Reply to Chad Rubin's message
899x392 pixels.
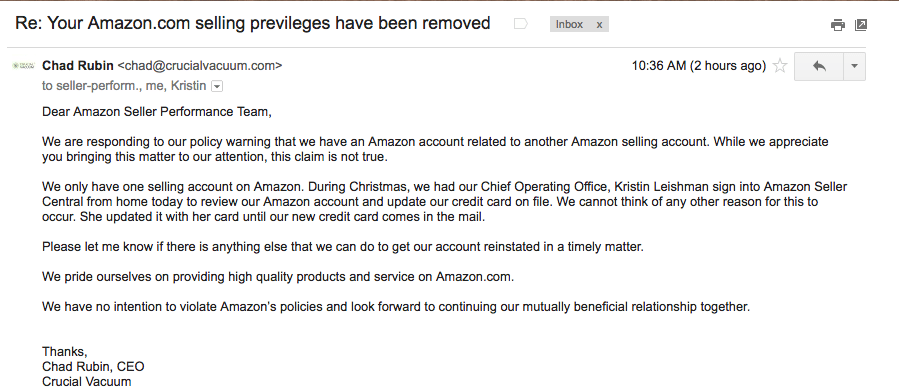pos(819,66)
